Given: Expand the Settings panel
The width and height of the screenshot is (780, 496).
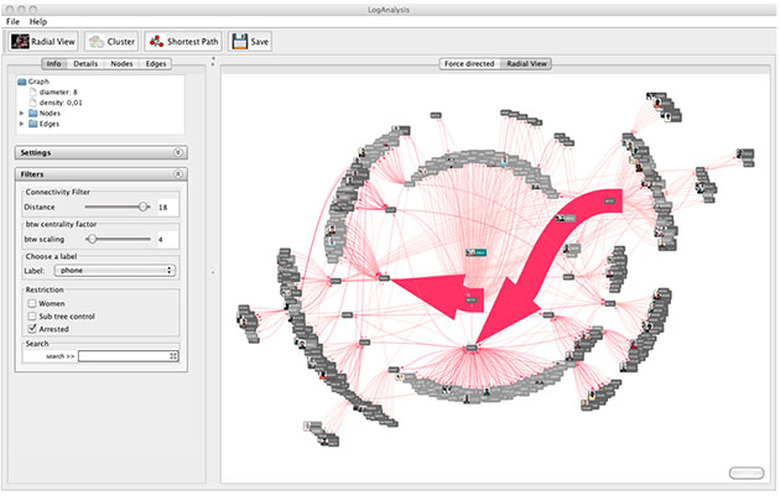Looking at the screenshot, I should point(178,153).
